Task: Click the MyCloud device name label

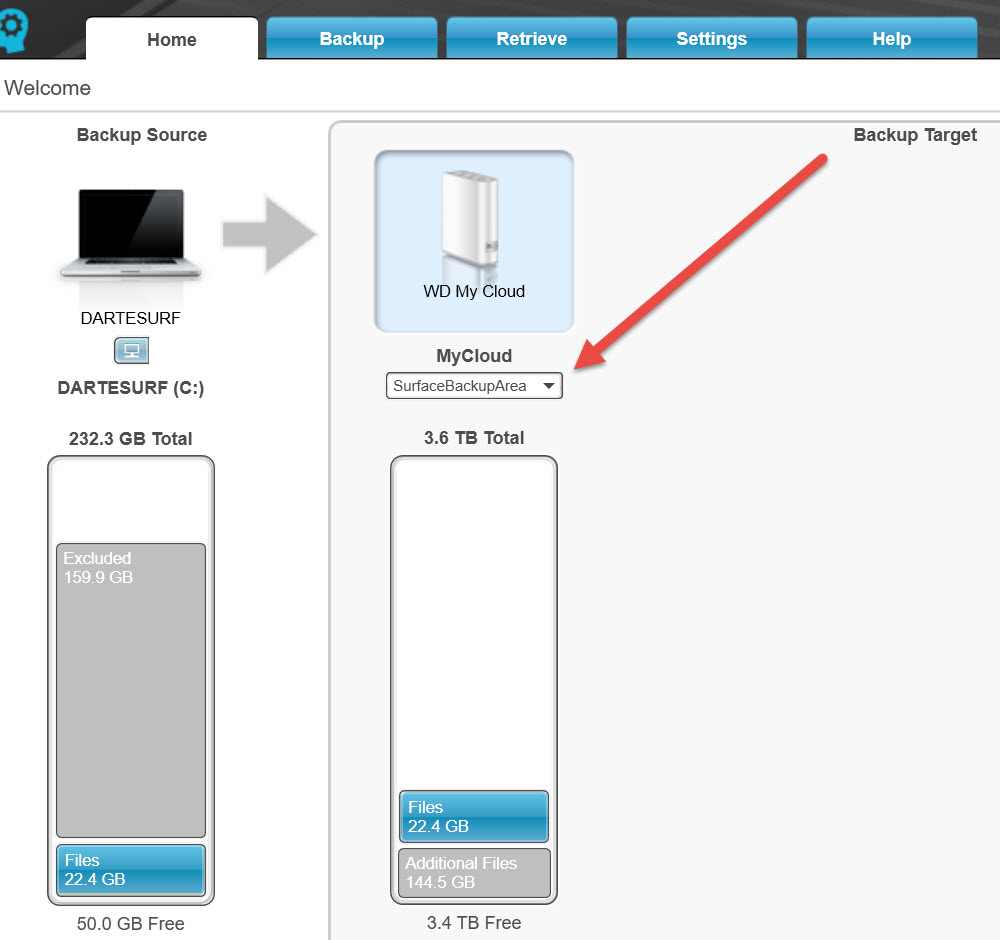Action: point(474,356)
